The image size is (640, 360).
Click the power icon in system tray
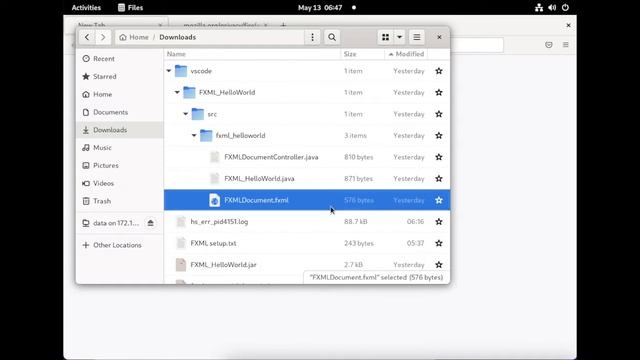565,7
